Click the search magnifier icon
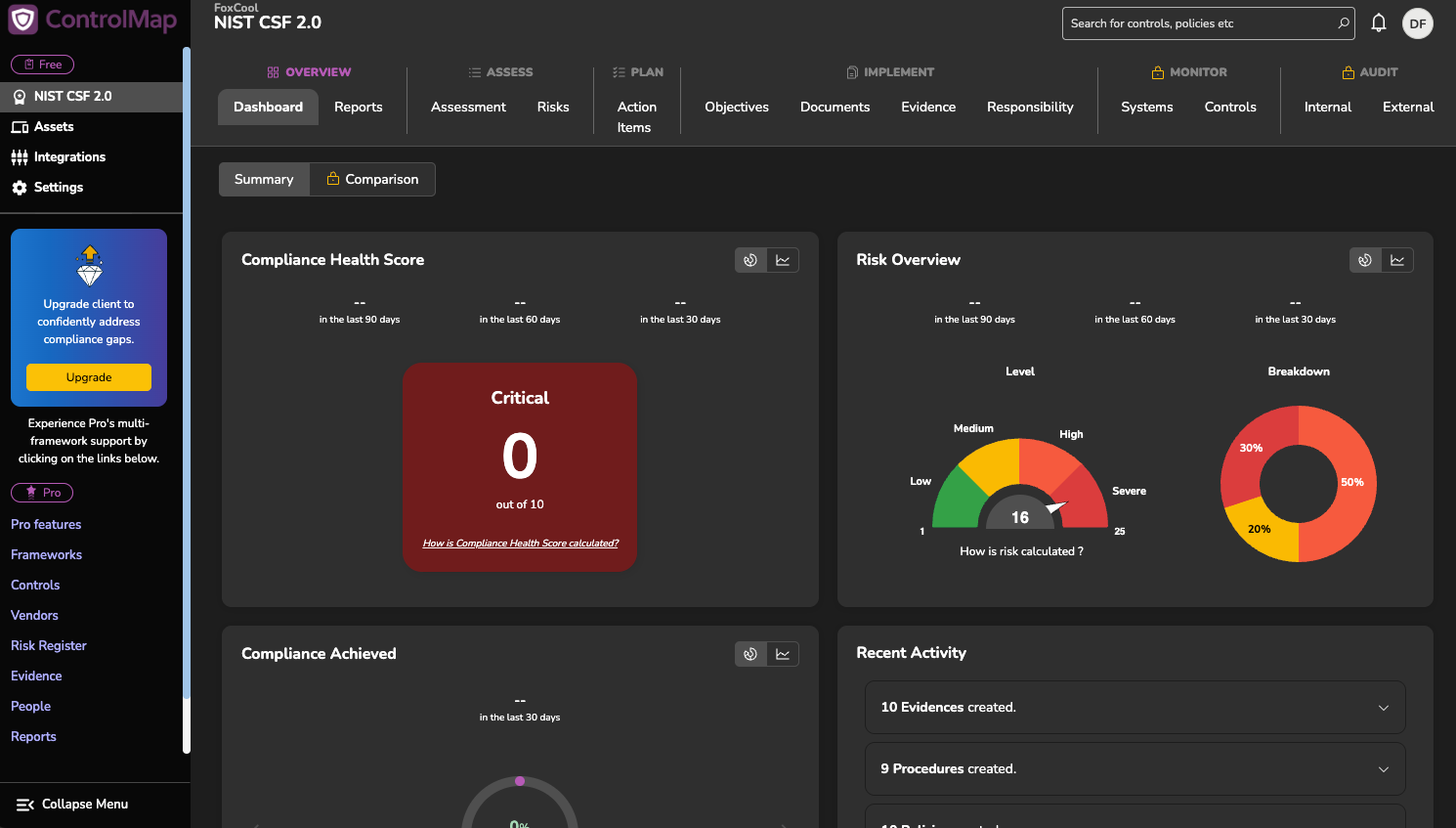The image size is (1456, 828). pyautogui.click(x=1344, y=23)
